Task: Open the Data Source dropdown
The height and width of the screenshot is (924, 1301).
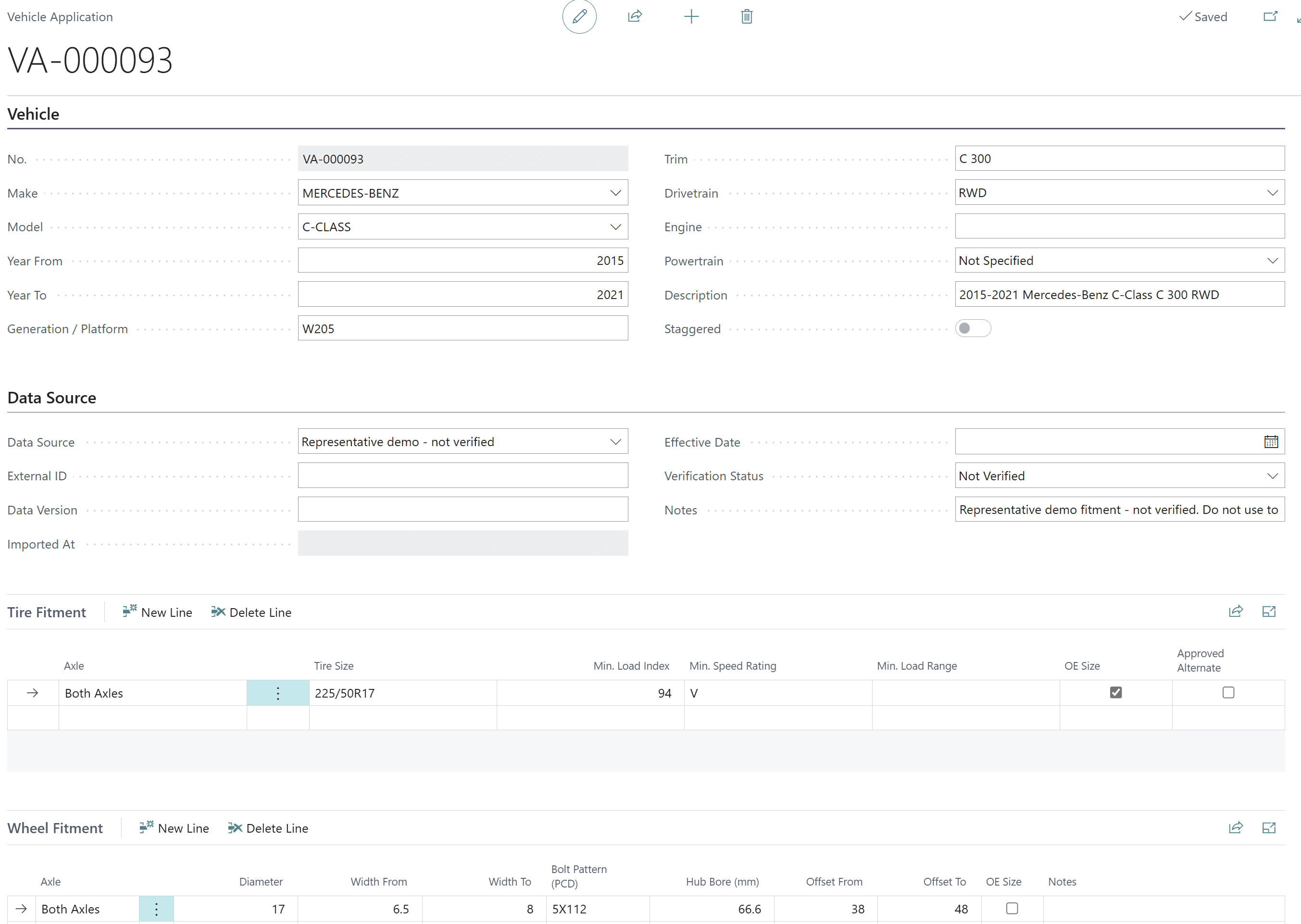Action: coord(615,442)
